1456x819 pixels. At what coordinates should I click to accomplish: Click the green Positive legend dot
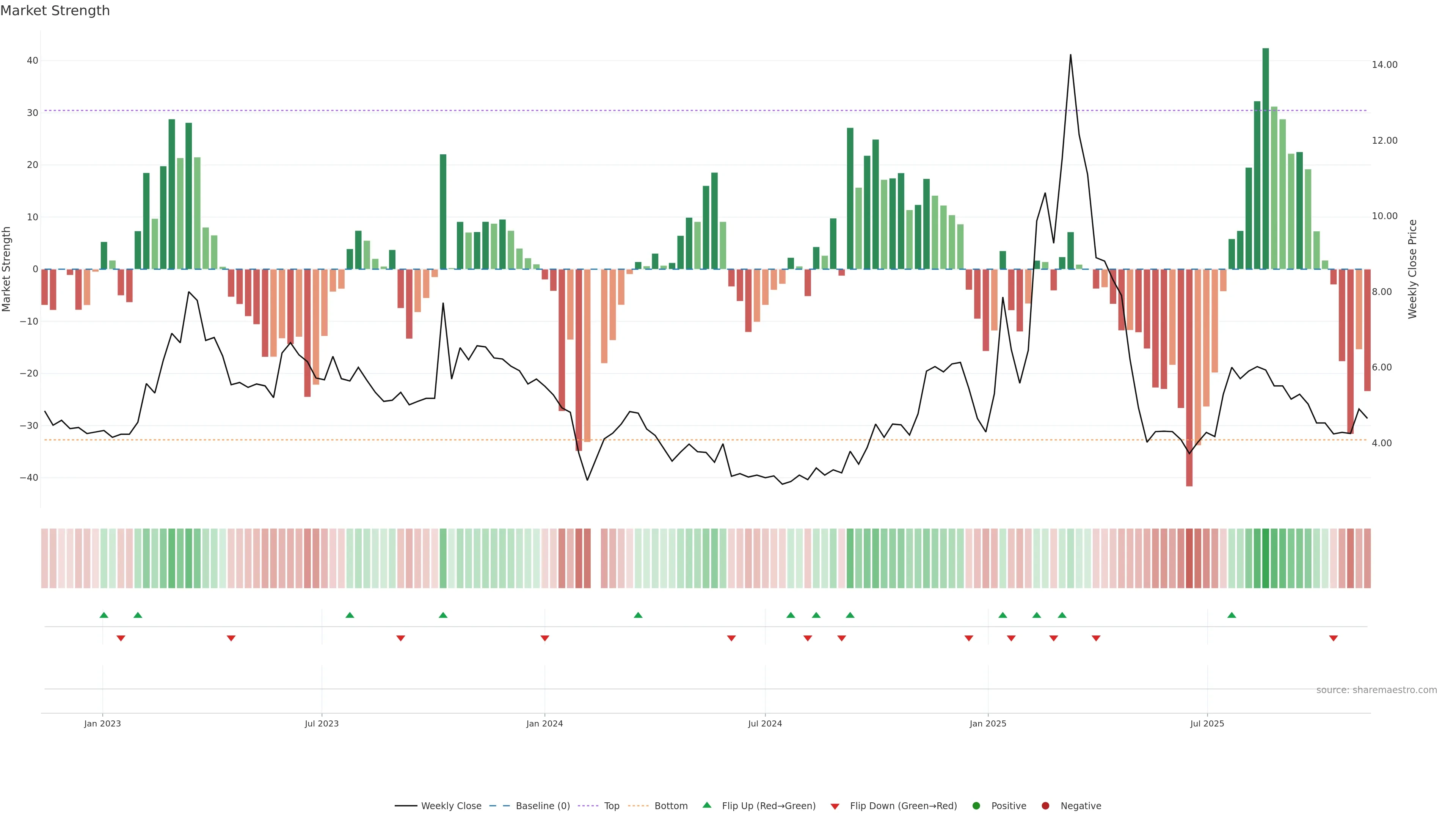pyautogui.click(x=976, y=805)
